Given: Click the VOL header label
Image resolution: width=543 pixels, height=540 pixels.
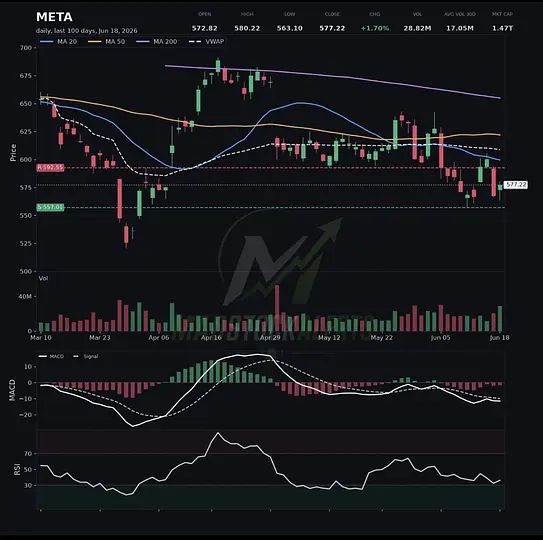Looking at the screenshot, I should click(x=417, y=14).
